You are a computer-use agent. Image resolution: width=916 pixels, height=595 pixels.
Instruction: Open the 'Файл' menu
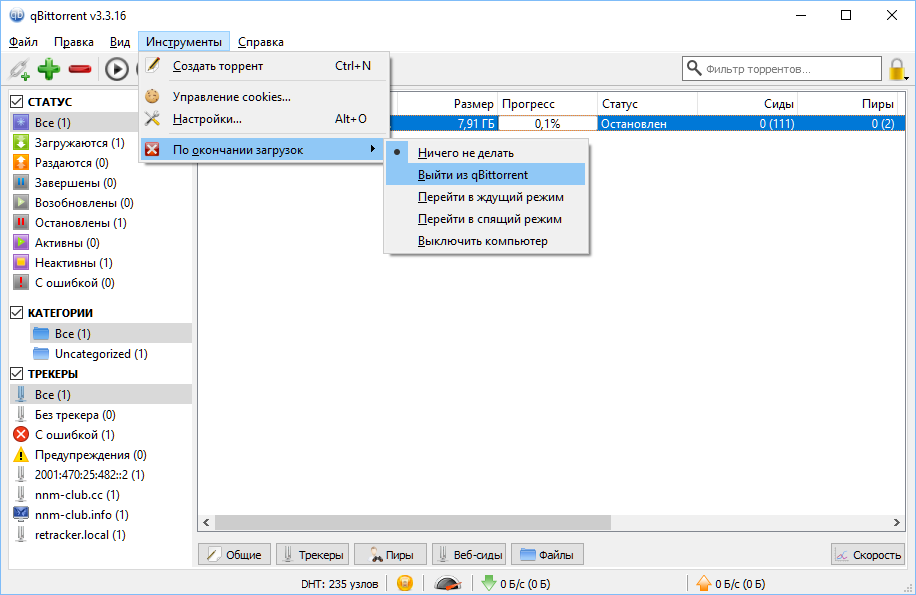pyautogui.click(x=23, y=42)
